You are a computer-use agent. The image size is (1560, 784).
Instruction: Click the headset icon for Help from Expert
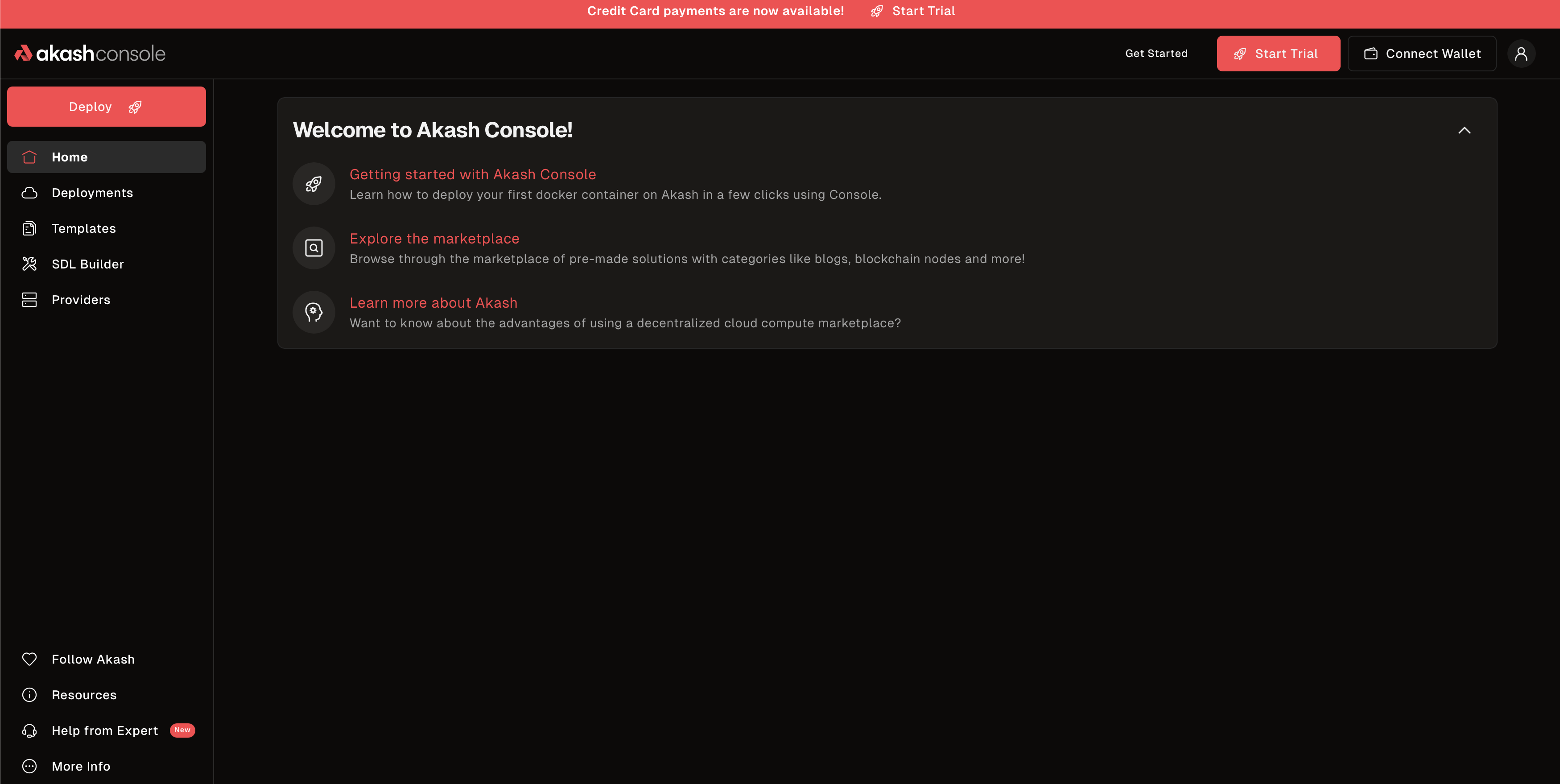coord(30,730)
